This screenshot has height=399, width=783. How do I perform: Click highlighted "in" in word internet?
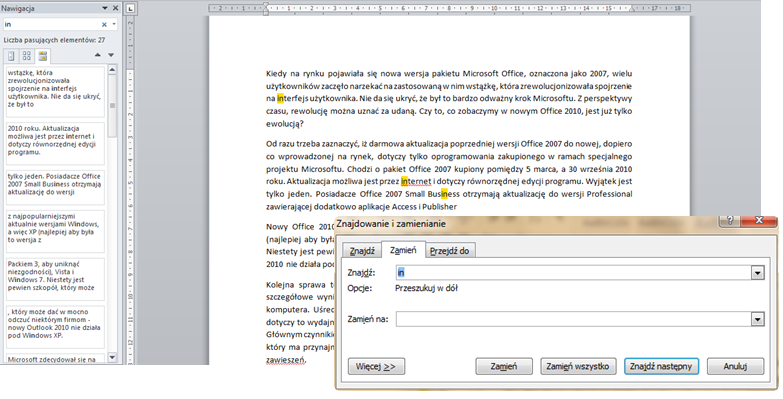[404, 181]
